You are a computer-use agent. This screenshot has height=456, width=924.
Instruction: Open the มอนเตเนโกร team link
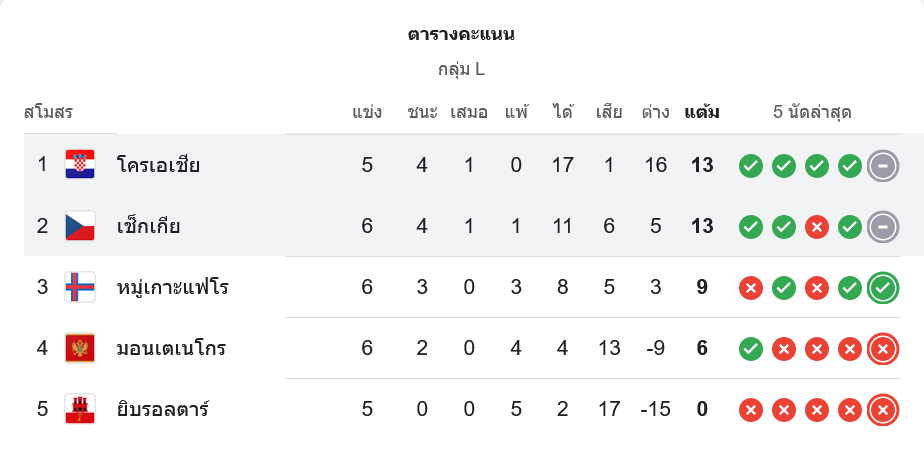pyautogui.click(x=171, y=349)
